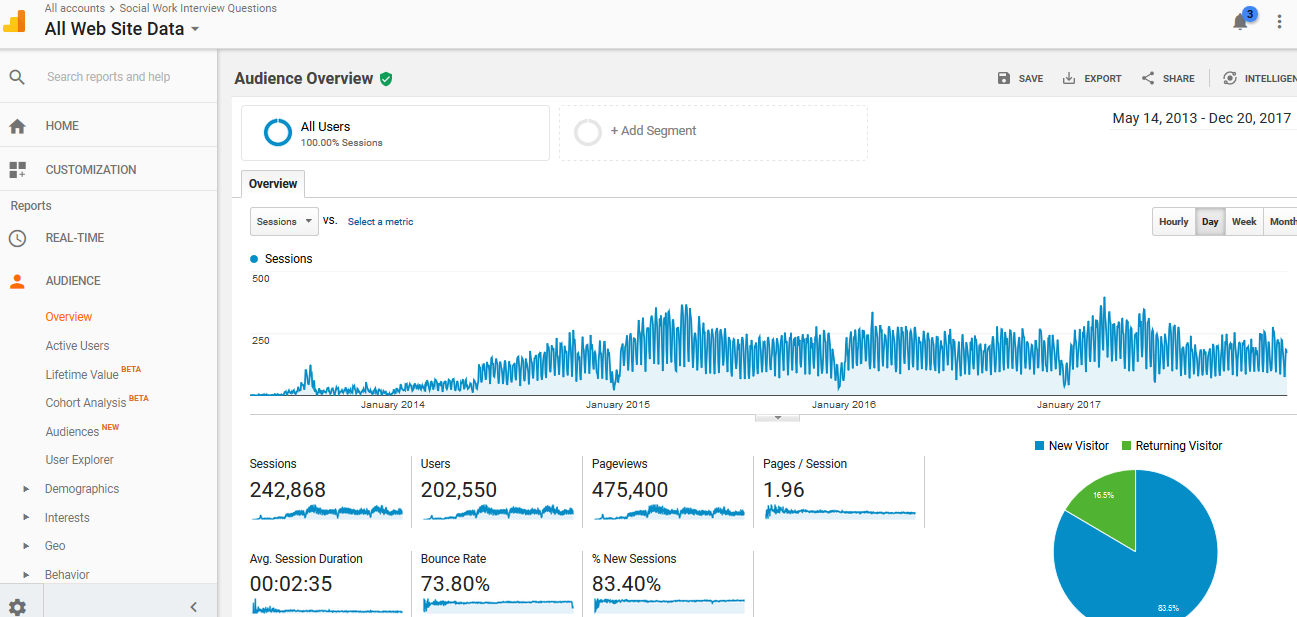Screen dimensions: 1297x617
Task: Click the EXPORT button label
Action: (1103, 78)
